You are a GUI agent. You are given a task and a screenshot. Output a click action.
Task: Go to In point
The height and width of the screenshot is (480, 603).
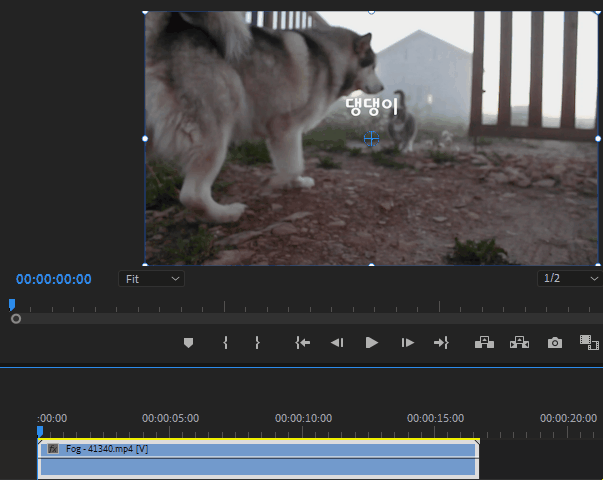302,342
